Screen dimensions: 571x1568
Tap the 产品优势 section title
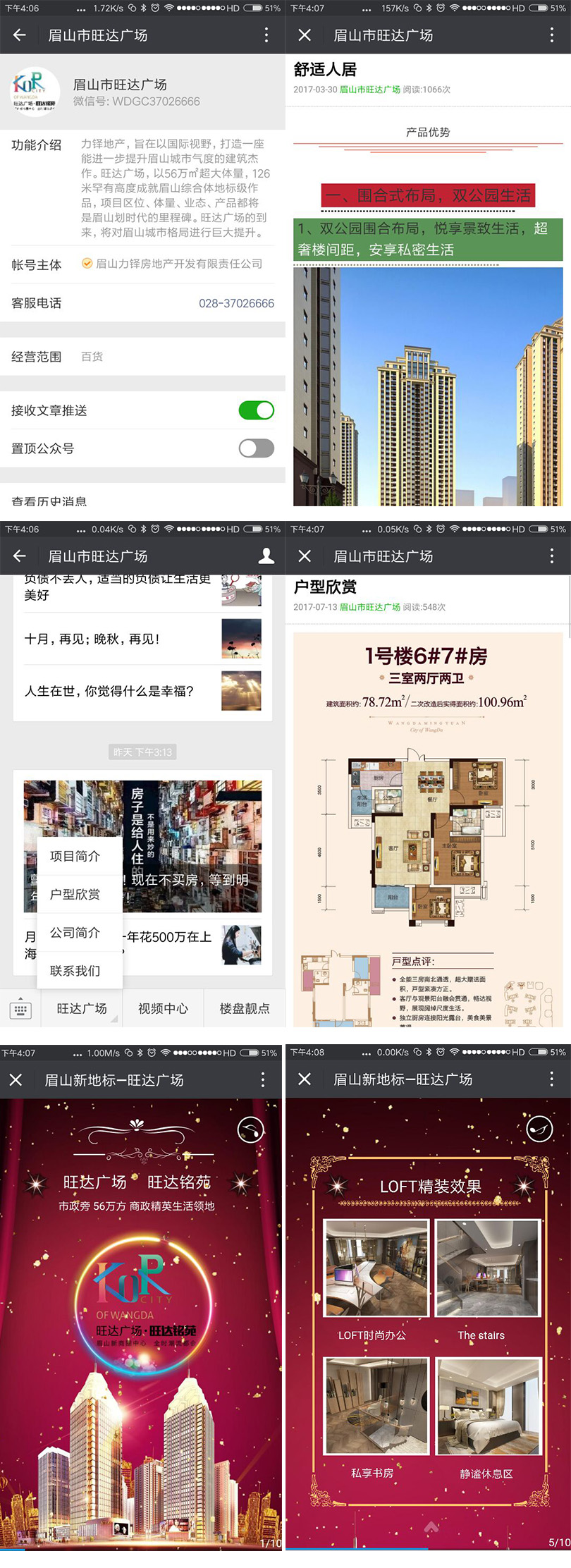[x=428, y=132]
